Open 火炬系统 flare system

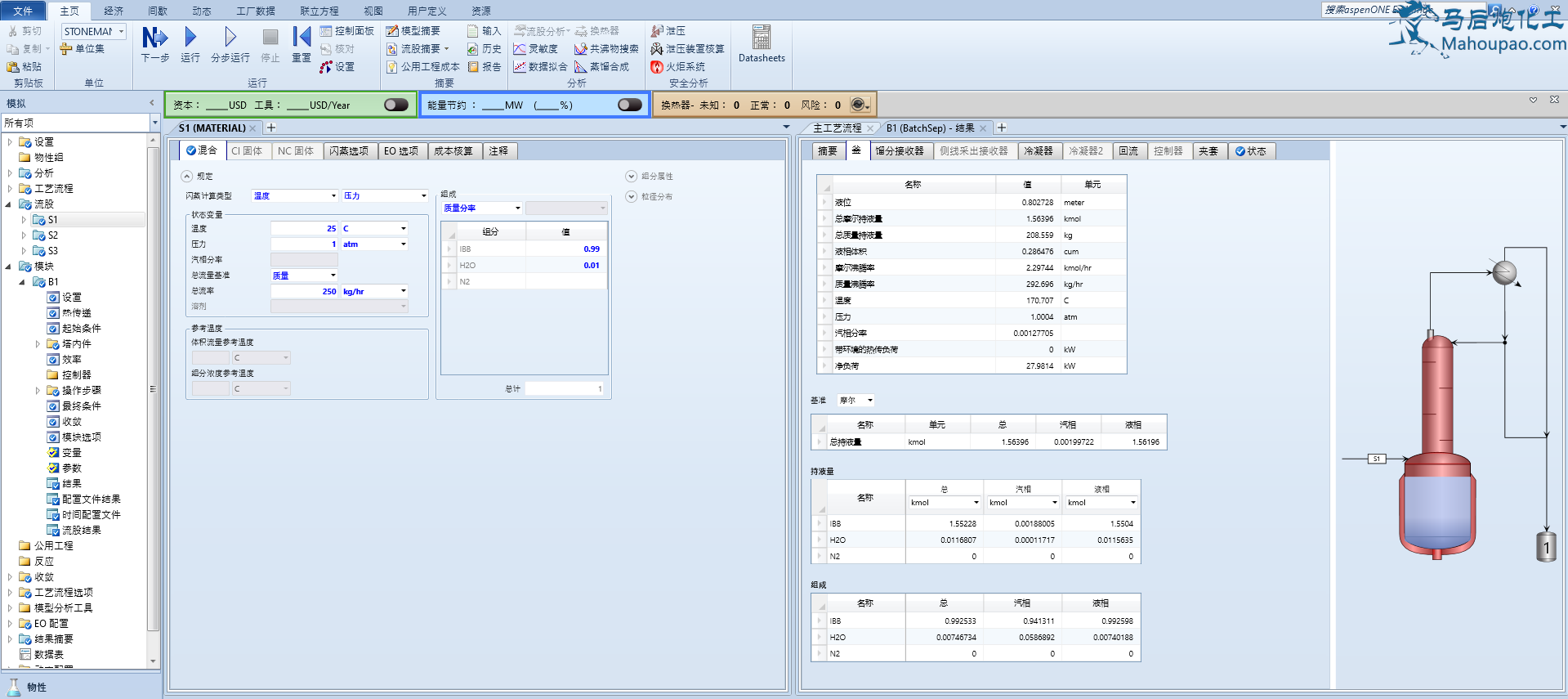point(677,67)
